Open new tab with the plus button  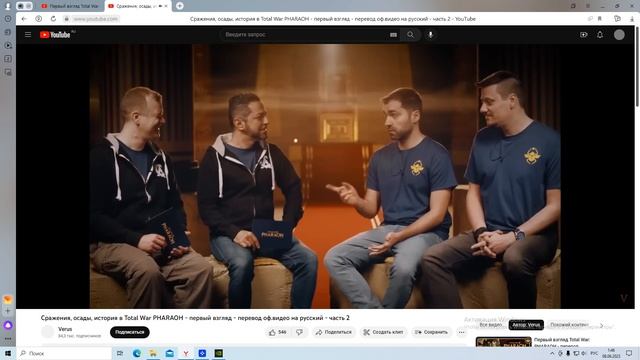pyautogui.click(x=180, y=6)
